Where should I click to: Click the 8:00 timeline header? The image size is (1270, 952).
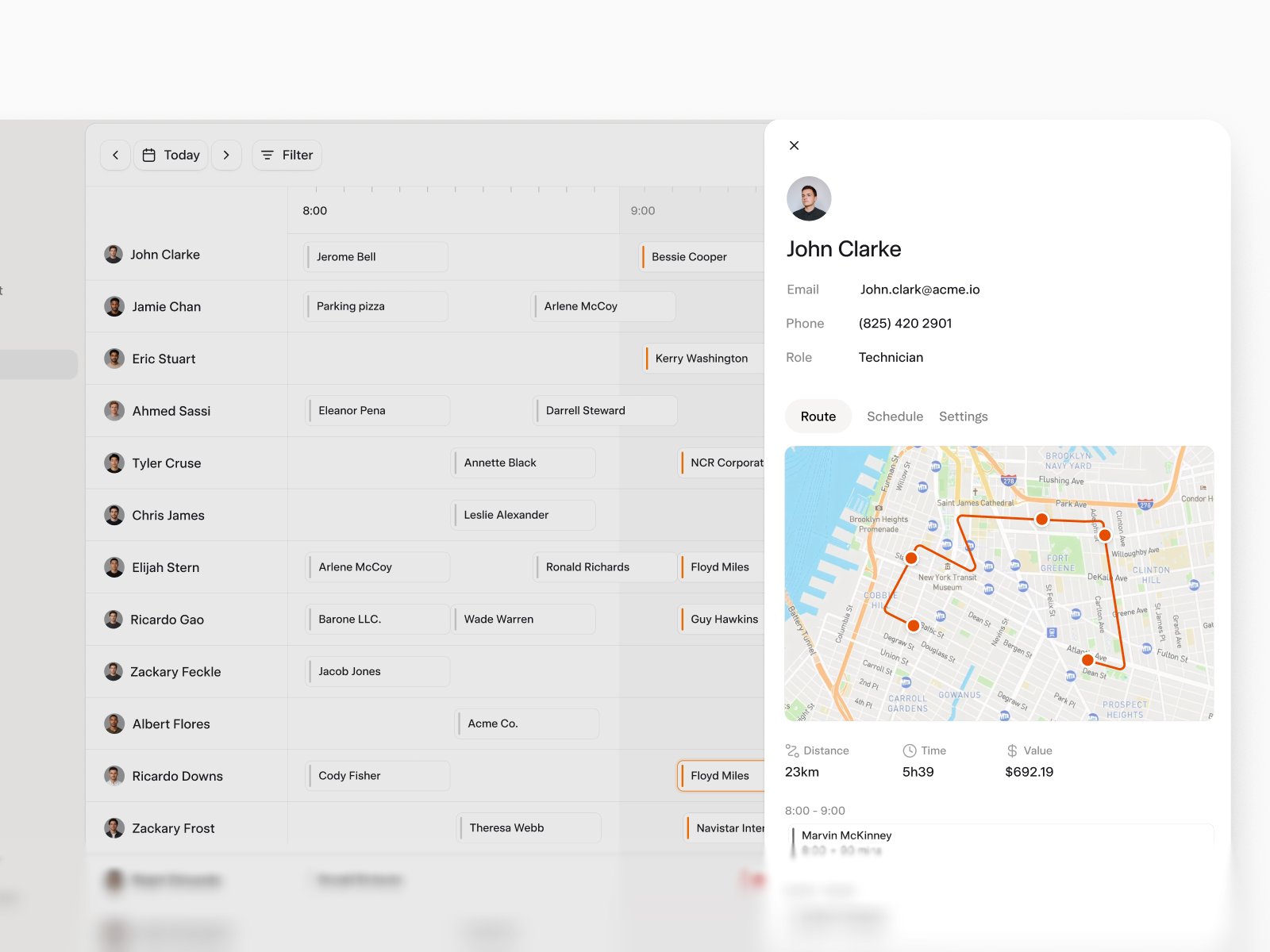[x=315, y=211]
